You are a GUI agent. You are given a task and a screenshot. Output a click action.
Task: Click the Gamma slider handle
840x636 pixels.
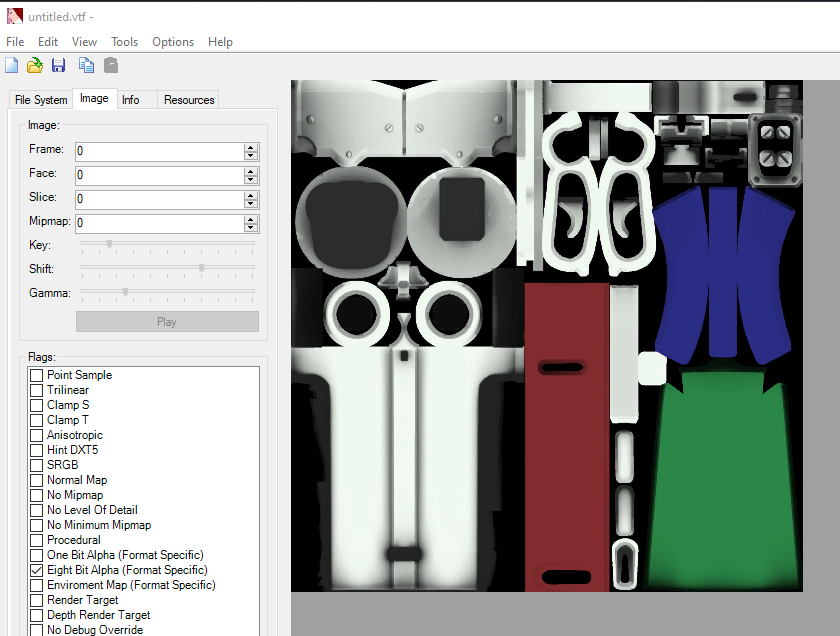125,292
